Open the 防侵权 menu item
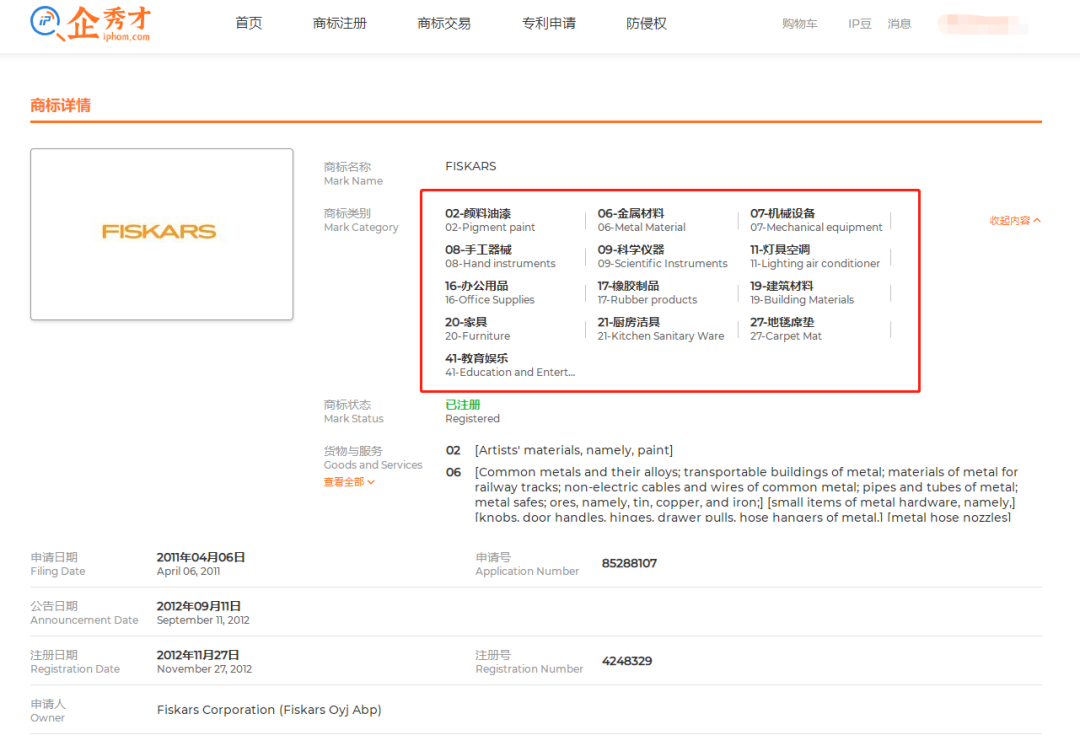 click(646, 23)
